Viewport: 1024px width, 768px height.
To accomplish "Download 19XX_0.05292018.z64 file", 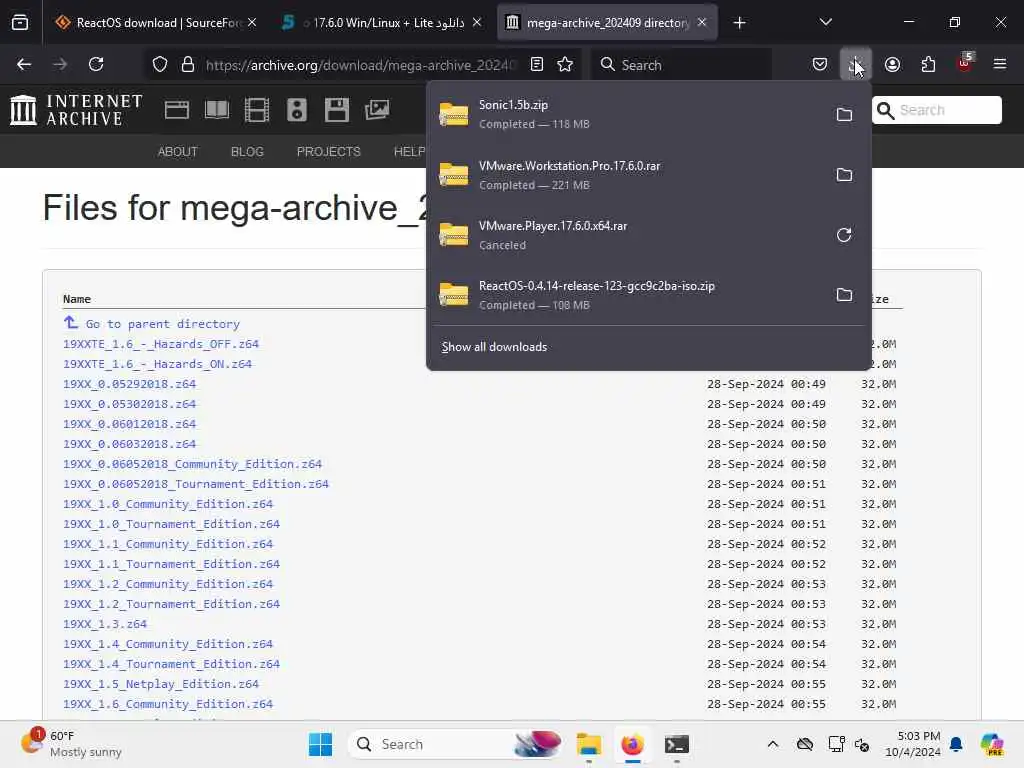I will tap(129, 384).
